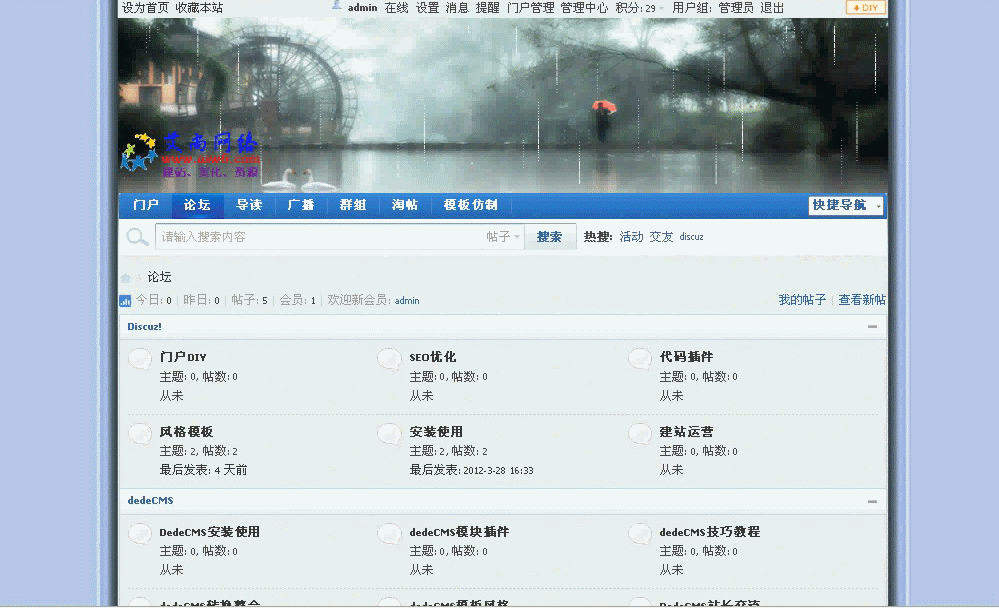
Task: Click the site logo on the banner
Action: (x=190, y=154)
